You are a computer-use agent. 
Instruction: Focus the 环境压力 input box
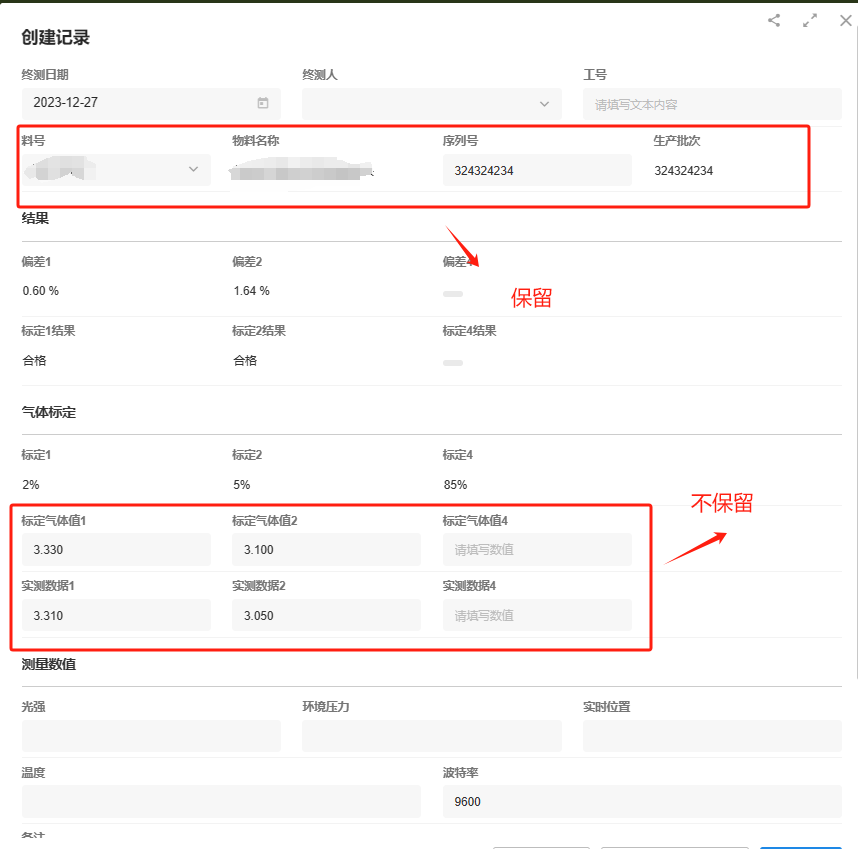click(x=431, y=735)
